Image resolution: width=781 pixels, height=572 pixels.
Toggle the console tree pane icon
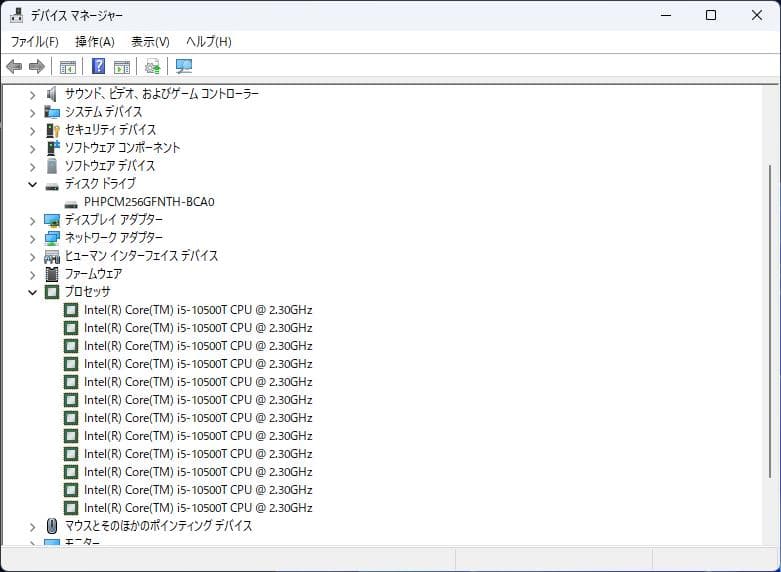(68, 66)
